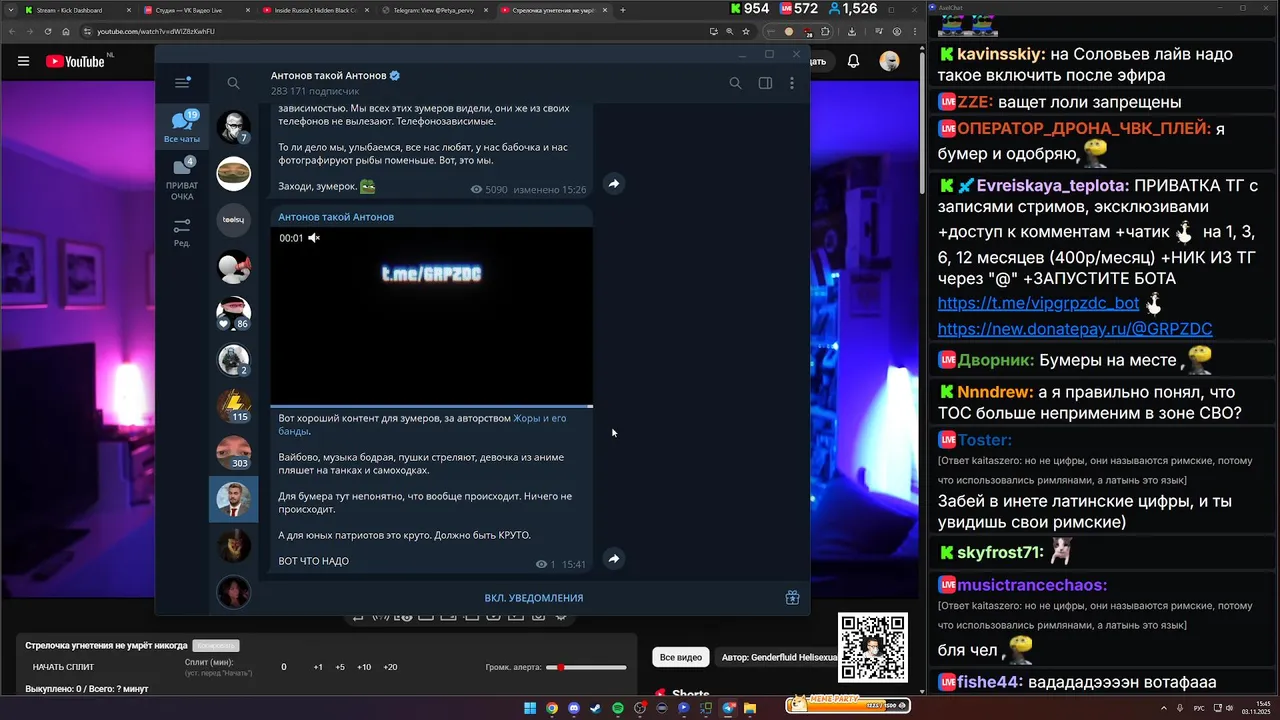Screen dimensions: 1280x720
Task: Open the chat with badge 7
Action: pyautogui.click(x=234, y=127)
